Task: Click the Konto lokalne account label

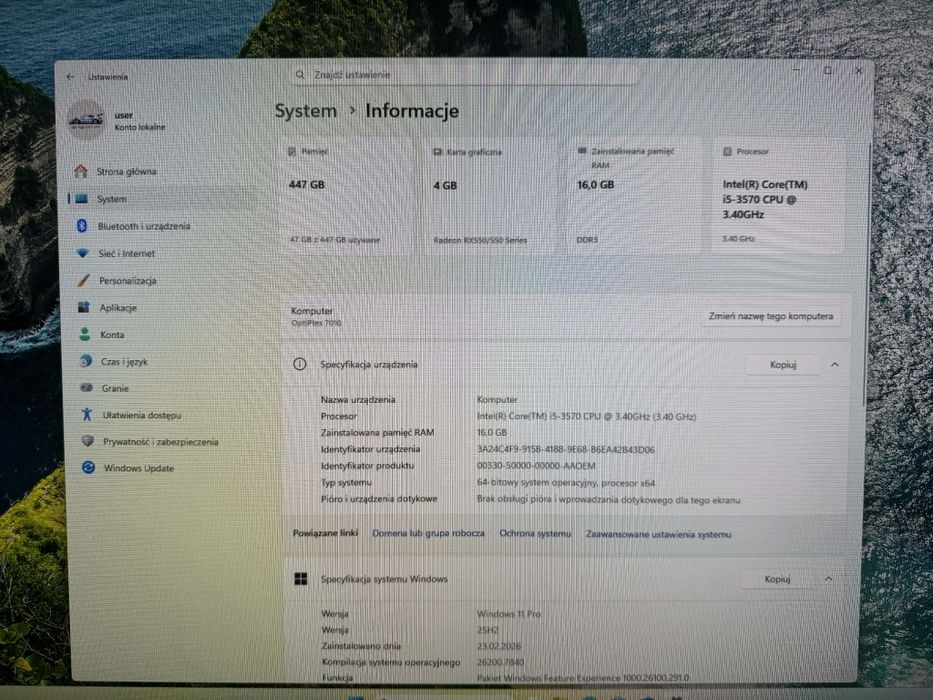Action: point(140,127)
